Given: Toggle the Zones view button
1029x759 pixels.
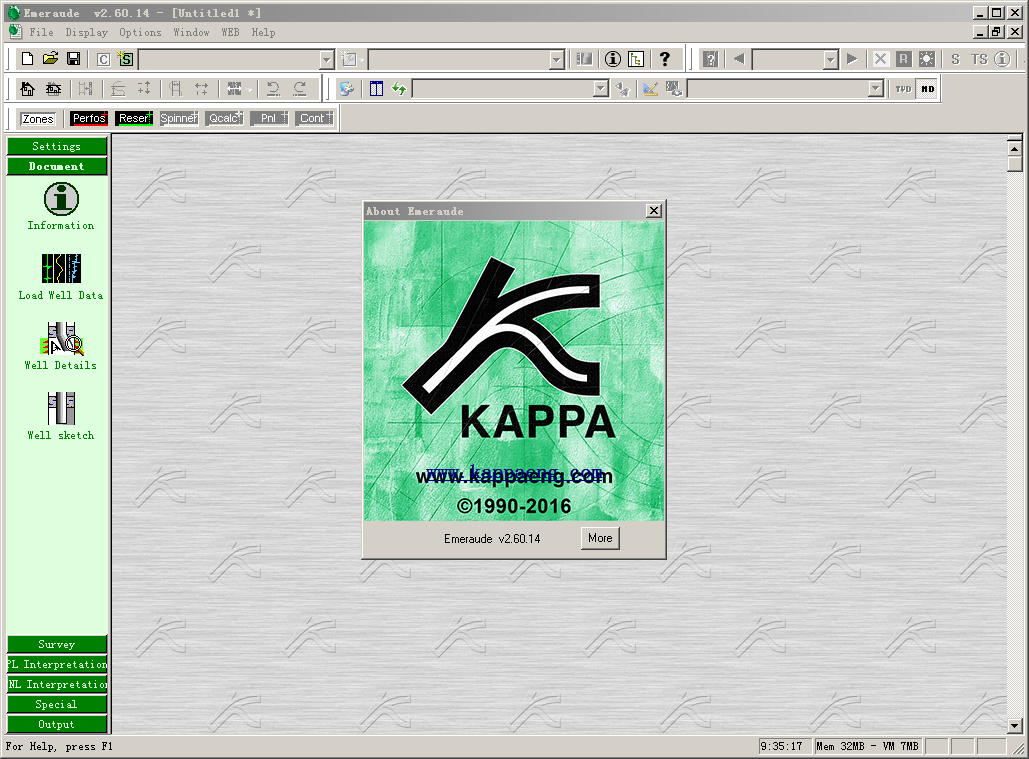Looking at the screenshot, I should [37, 119].
